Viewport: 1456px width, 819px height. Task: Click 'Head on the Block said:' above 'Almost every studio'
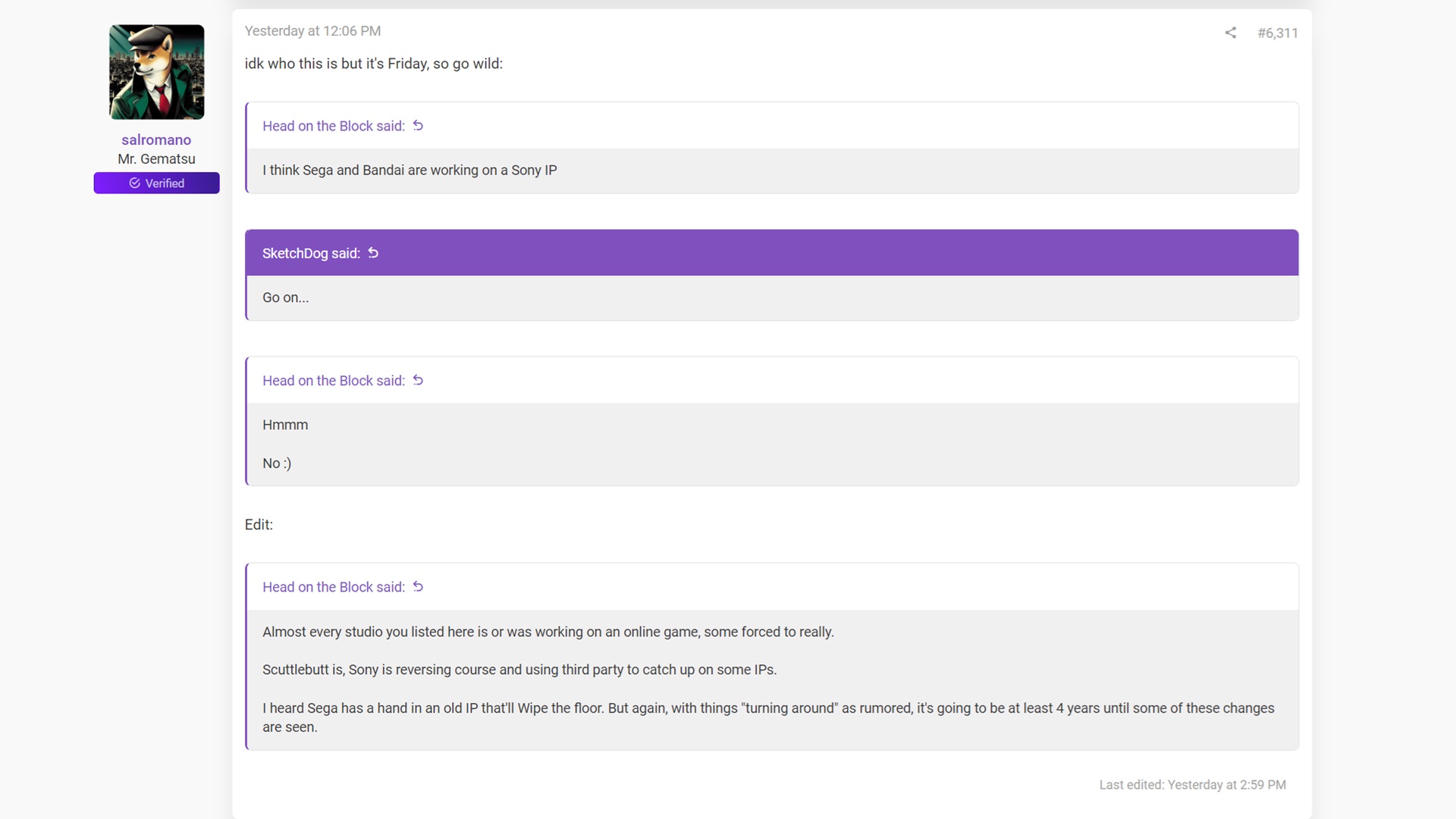pyautogui.click(x=334, y=587)
